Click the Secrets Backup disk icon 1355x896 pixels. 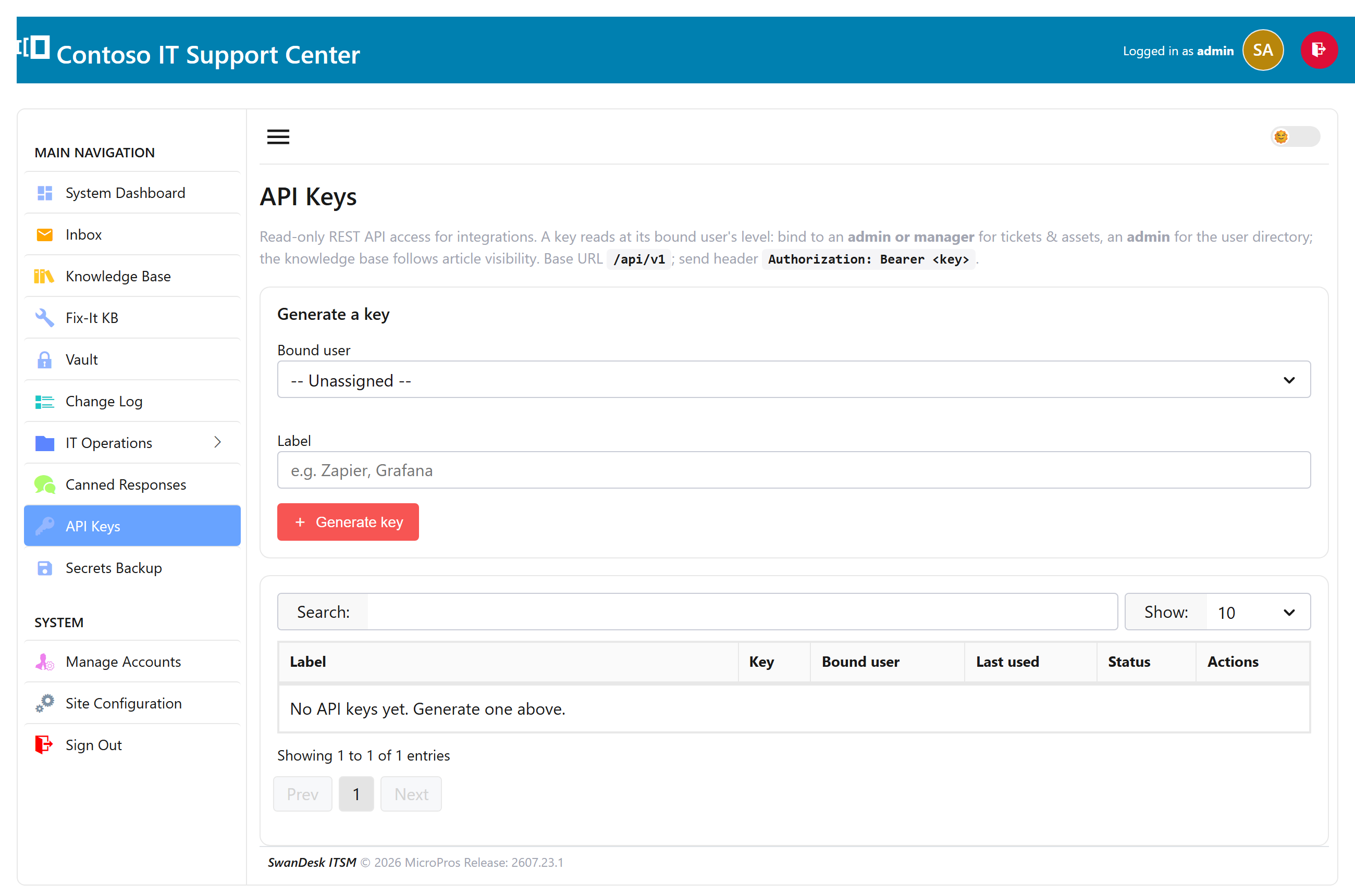[x=45, y=568]
